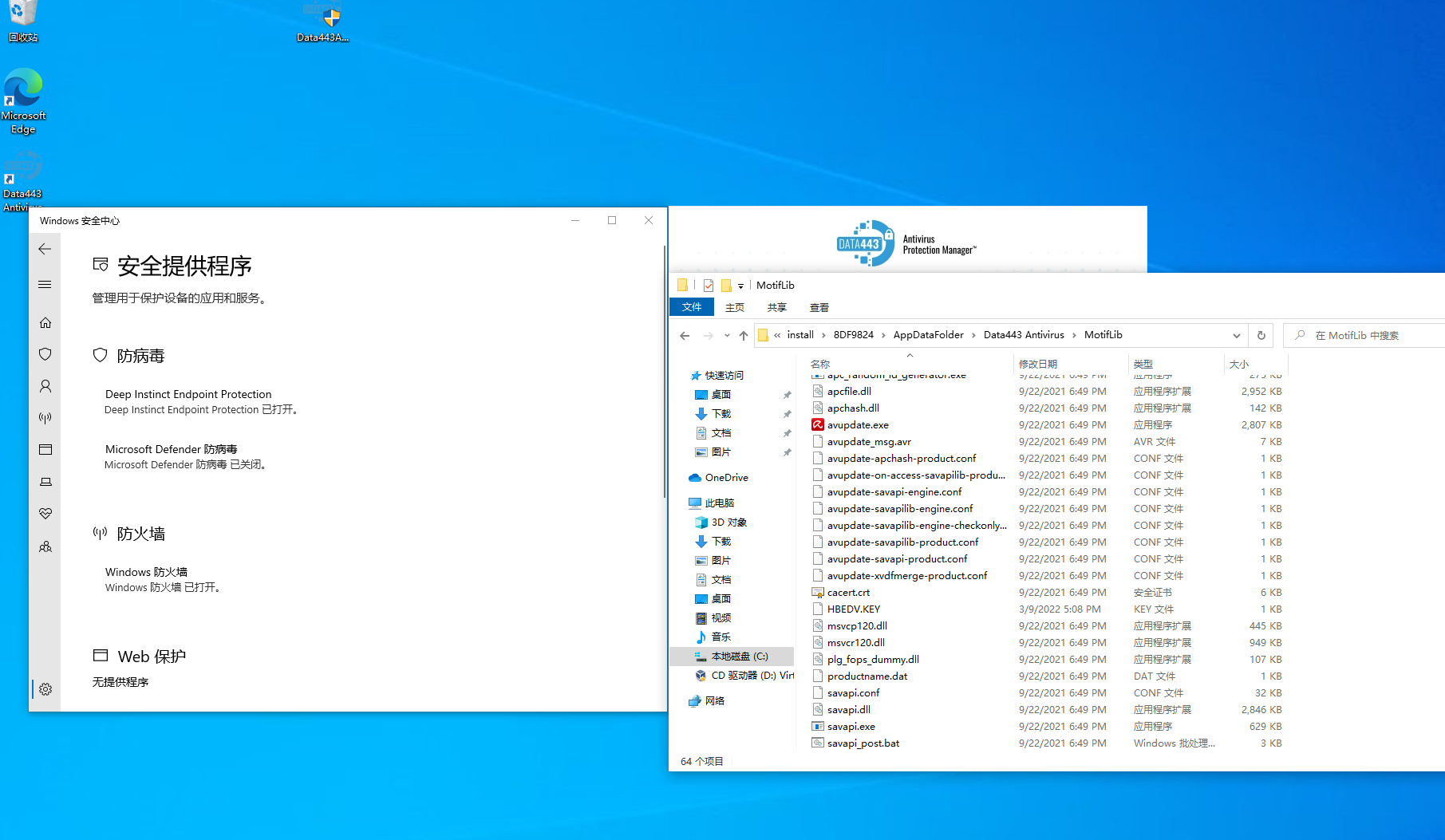Open Family options icon in sidebar

[45, 546]
